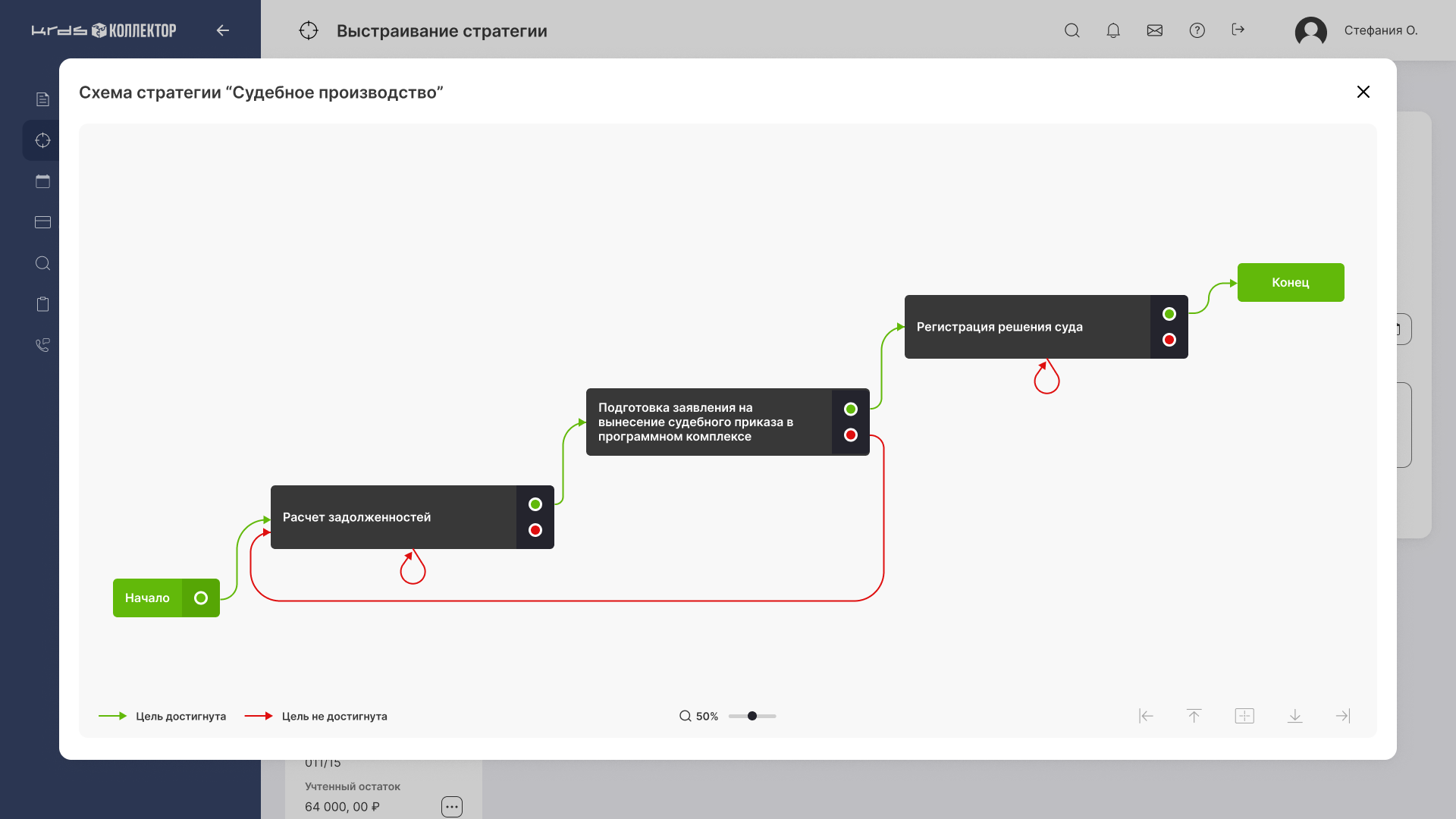This screenshot has width=1456, height=819.
Task: Click the help question mark icon
Action: coord(1197,30)
